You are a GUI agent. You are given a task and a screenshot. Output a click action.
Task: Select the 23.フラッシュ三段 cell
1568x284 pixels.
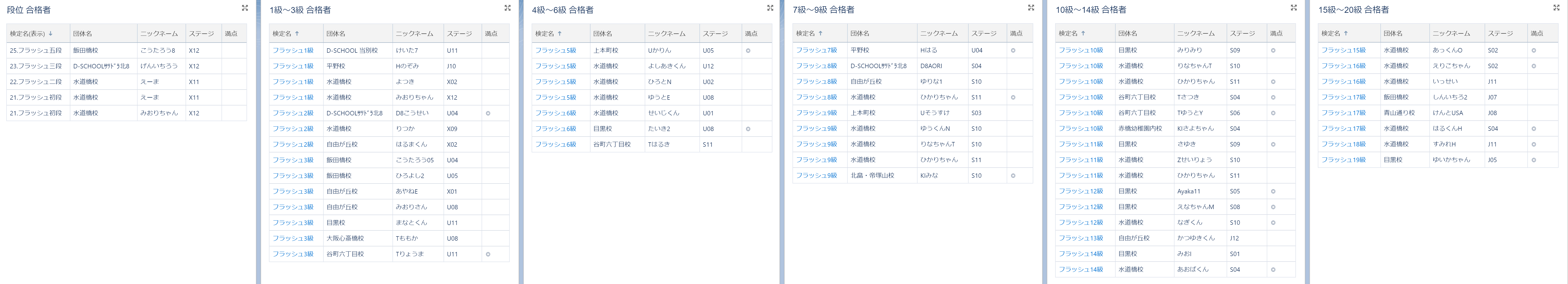(x=38, y=66)
